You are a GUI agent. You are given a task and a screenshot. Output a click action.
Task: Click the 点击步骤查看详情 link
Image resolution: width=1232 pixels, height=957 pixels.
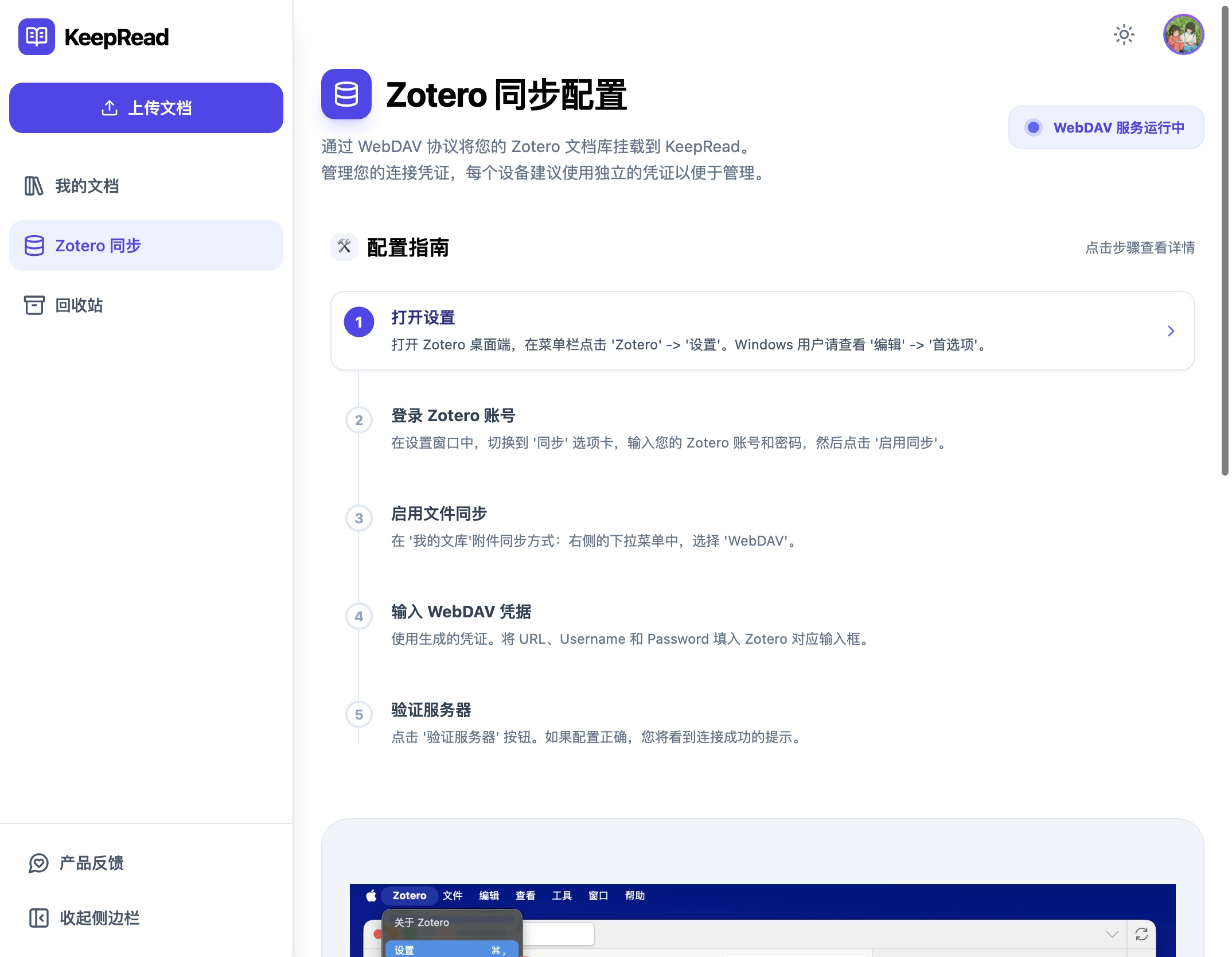coord(1139,247)
